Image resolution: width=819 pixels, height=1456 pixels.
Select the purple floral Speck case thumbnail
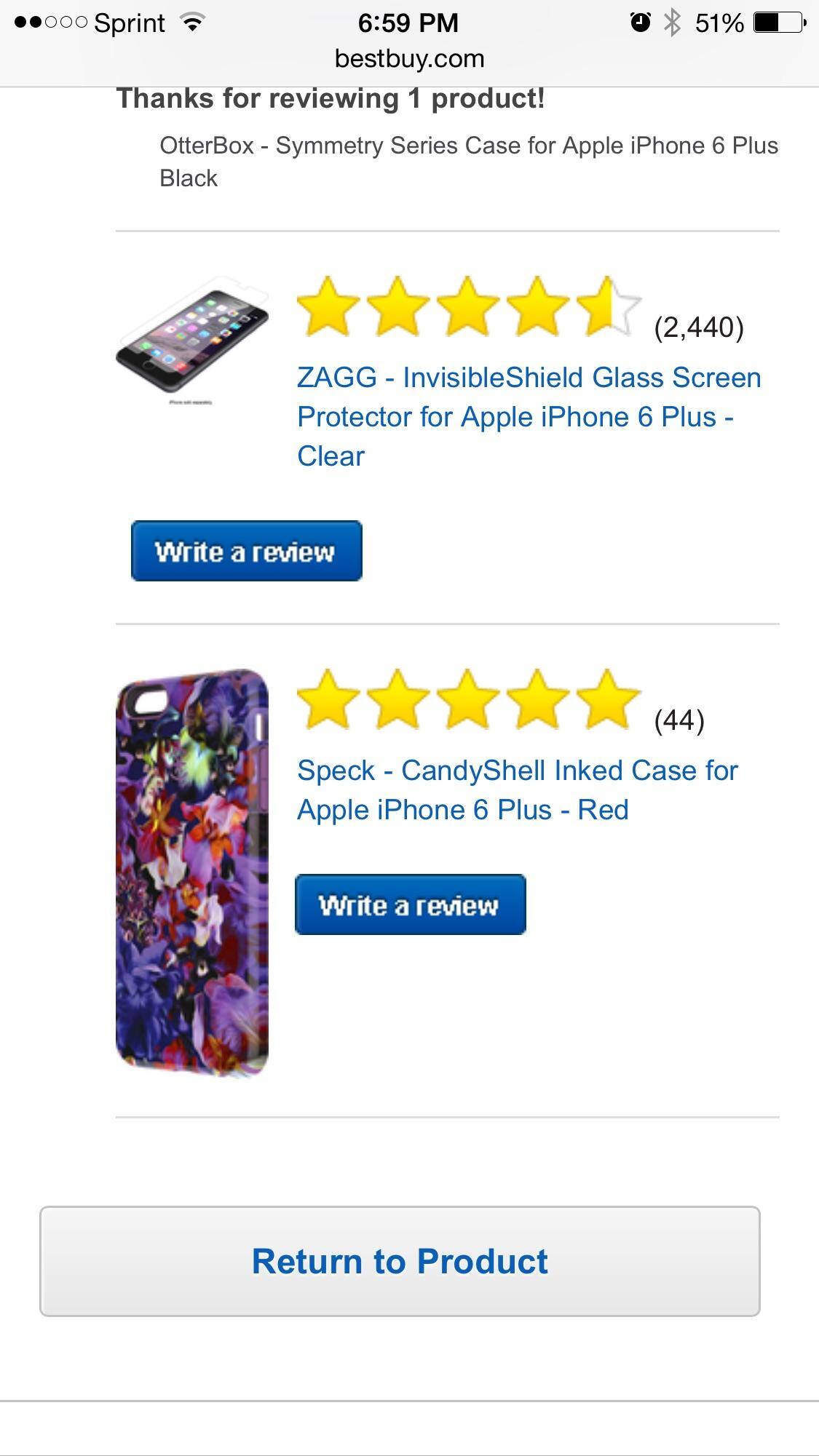[x=191, y=884]
